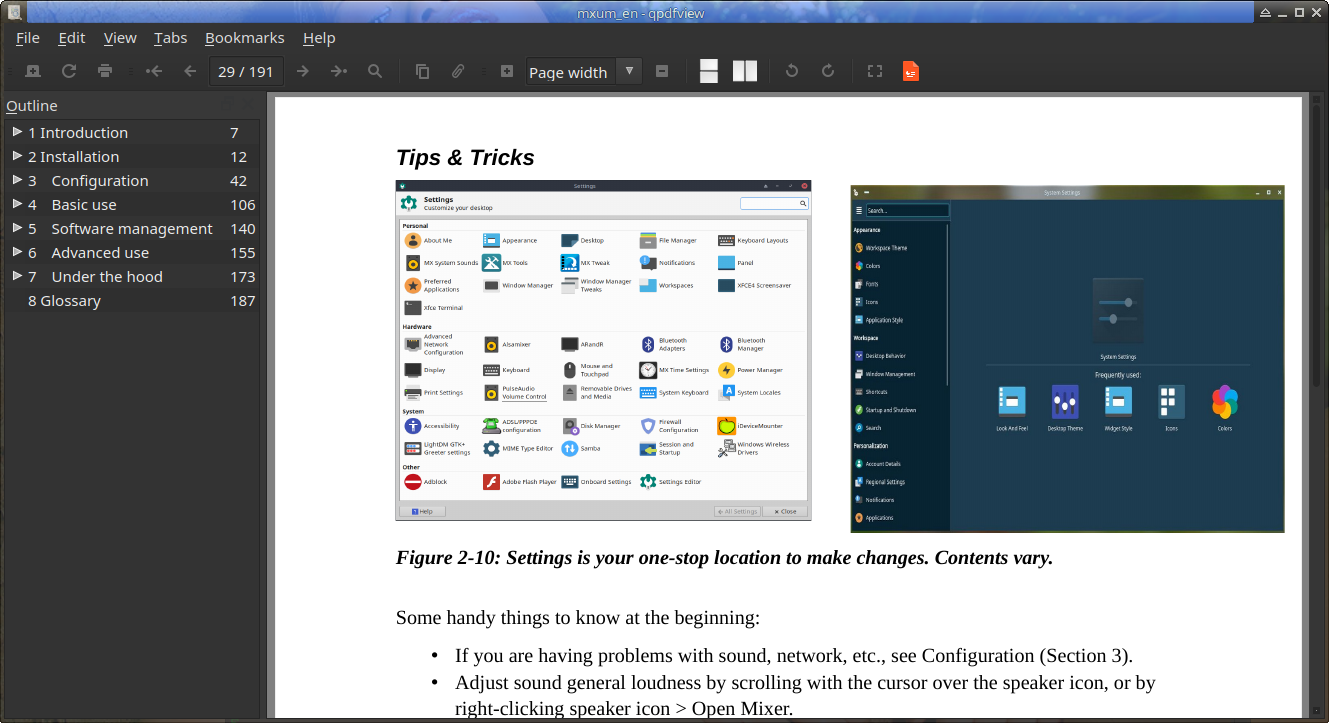Screen dimensions: 1329x723
Task: Expand the 5 Software management outline entry
Action: [17, 228]
